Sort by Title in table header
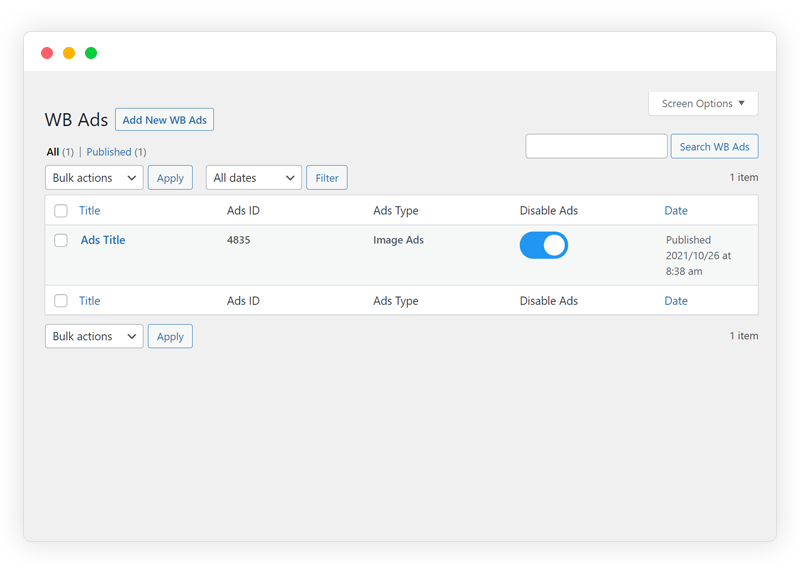 click(89, 211)
